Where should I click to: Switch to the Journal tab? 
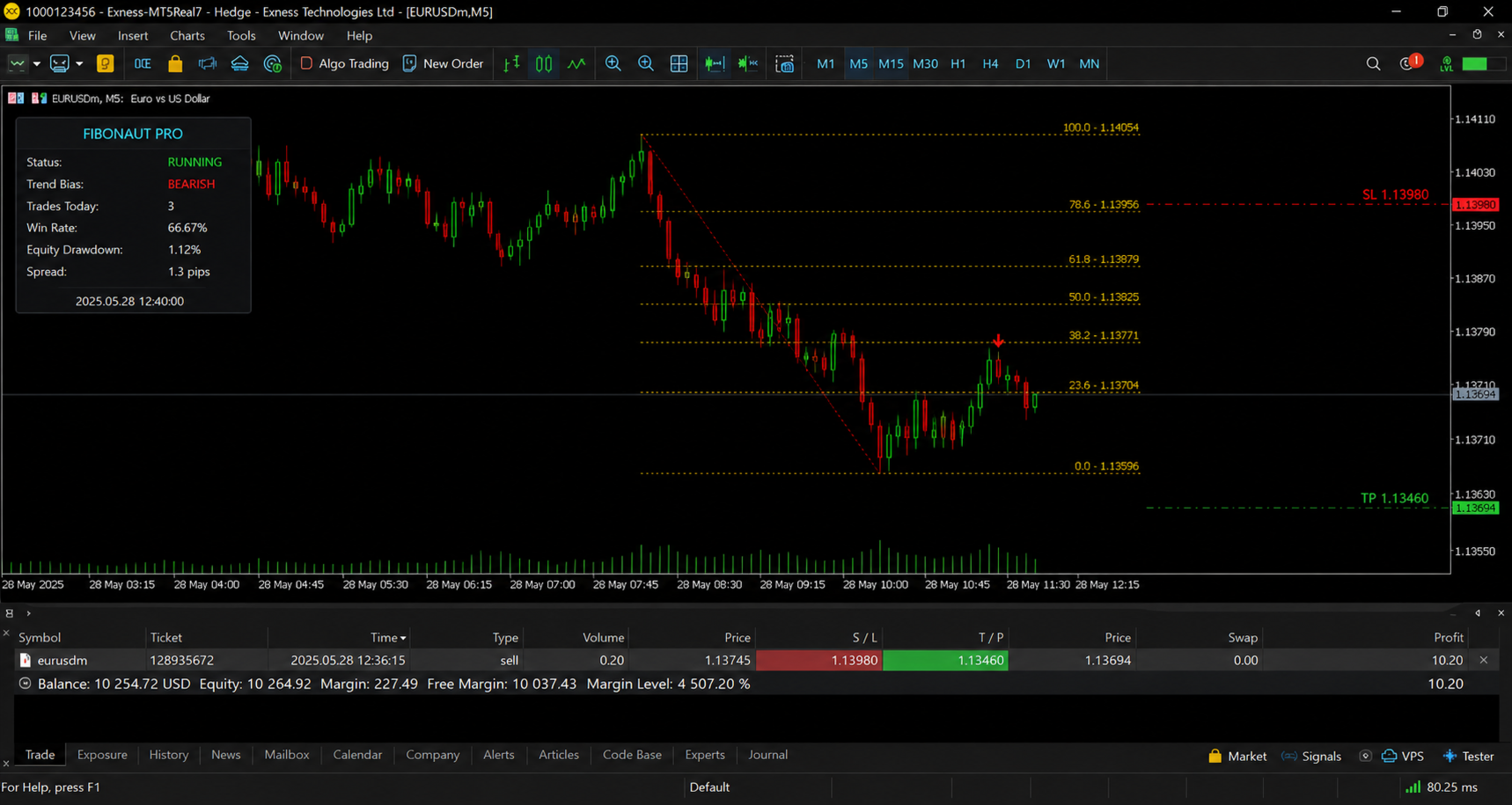[767, 755]
